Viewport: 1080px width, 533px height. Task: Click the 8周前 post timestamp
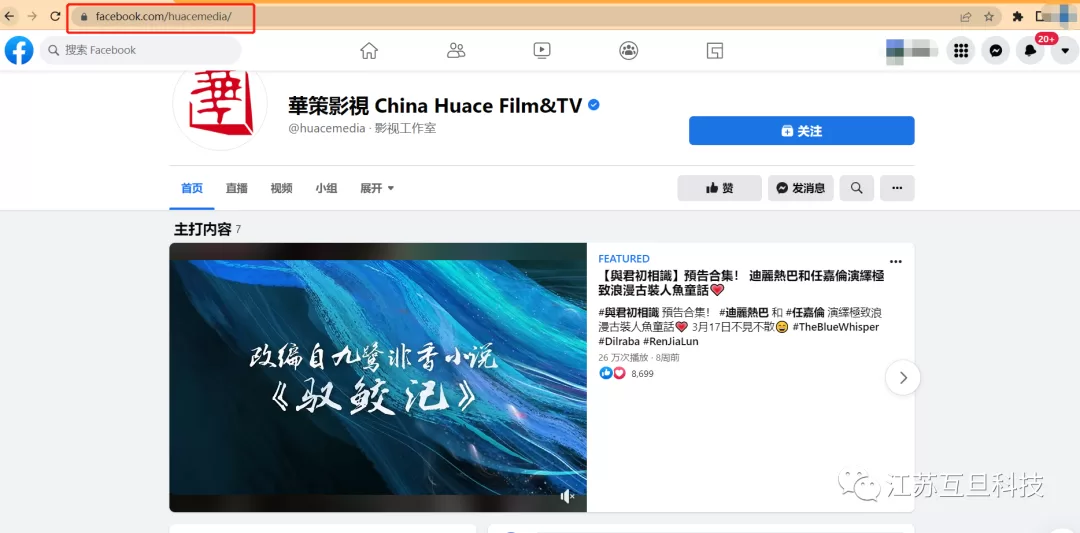coord(668,358)
